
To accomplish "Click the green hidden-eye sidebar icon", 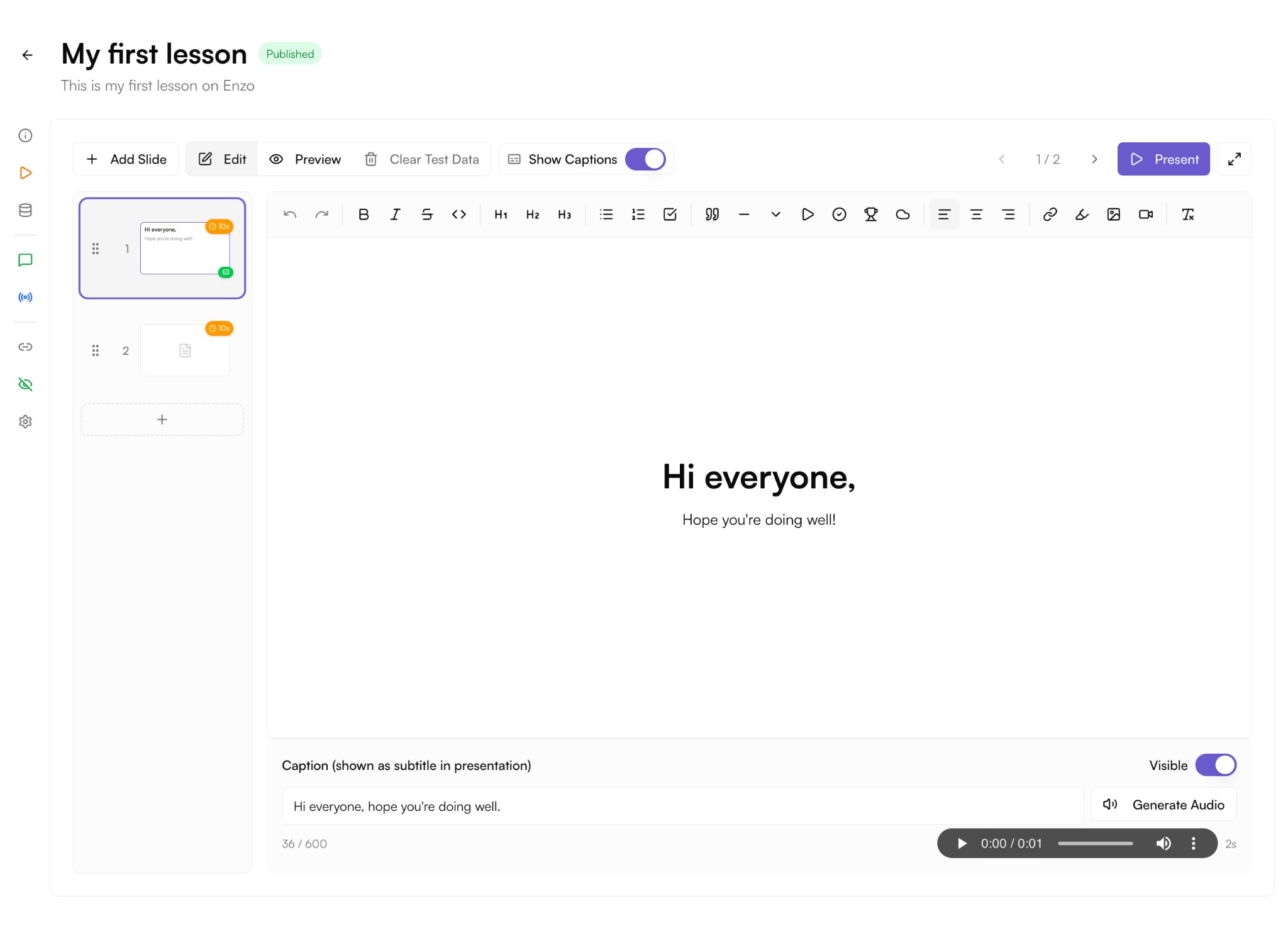I will coord(25,384).
